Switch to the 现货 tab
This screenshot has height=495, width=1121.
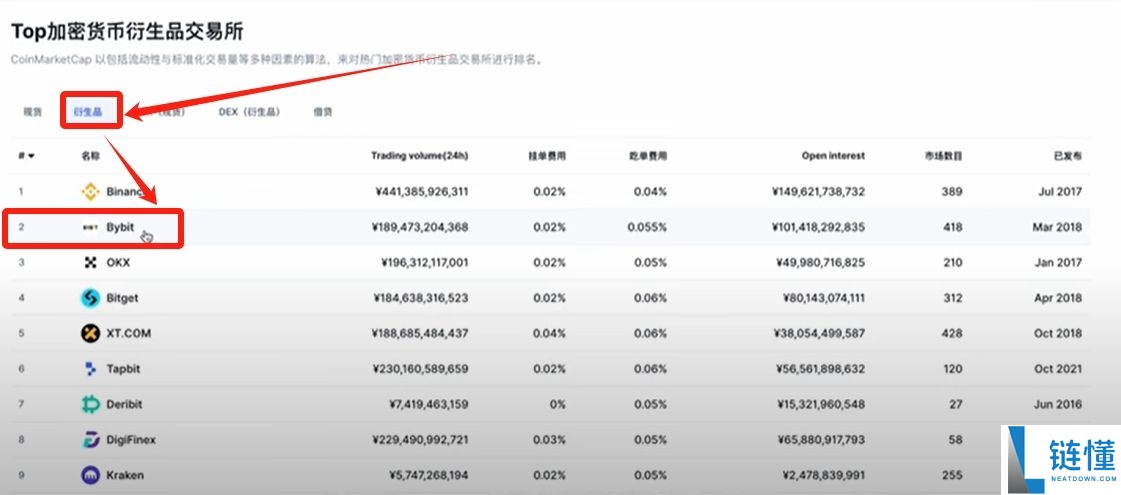point(33,112)
